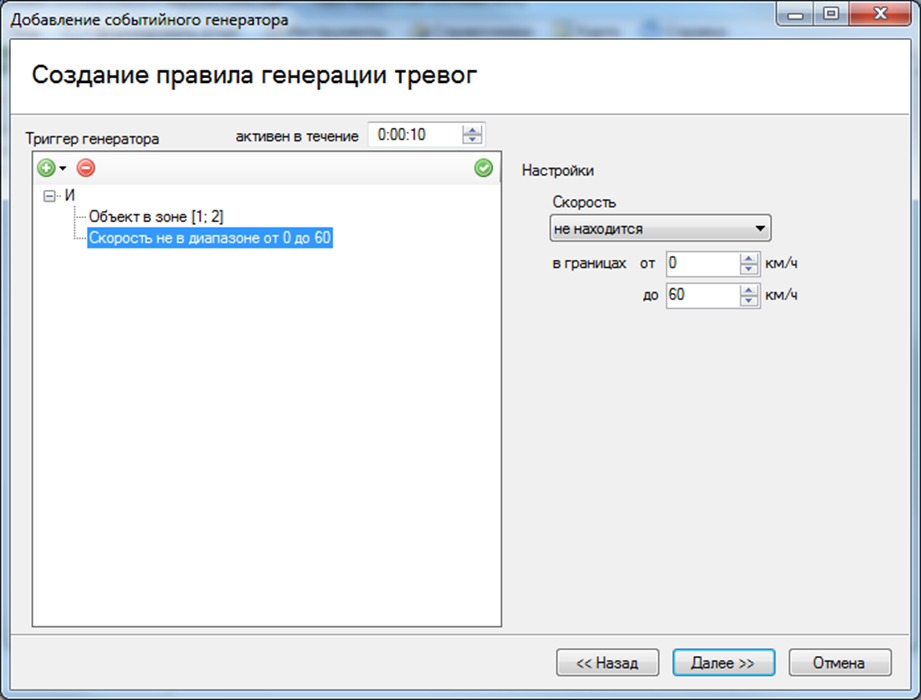Click the активен в течение time field

pyautogui.click(x=413, y=135)
